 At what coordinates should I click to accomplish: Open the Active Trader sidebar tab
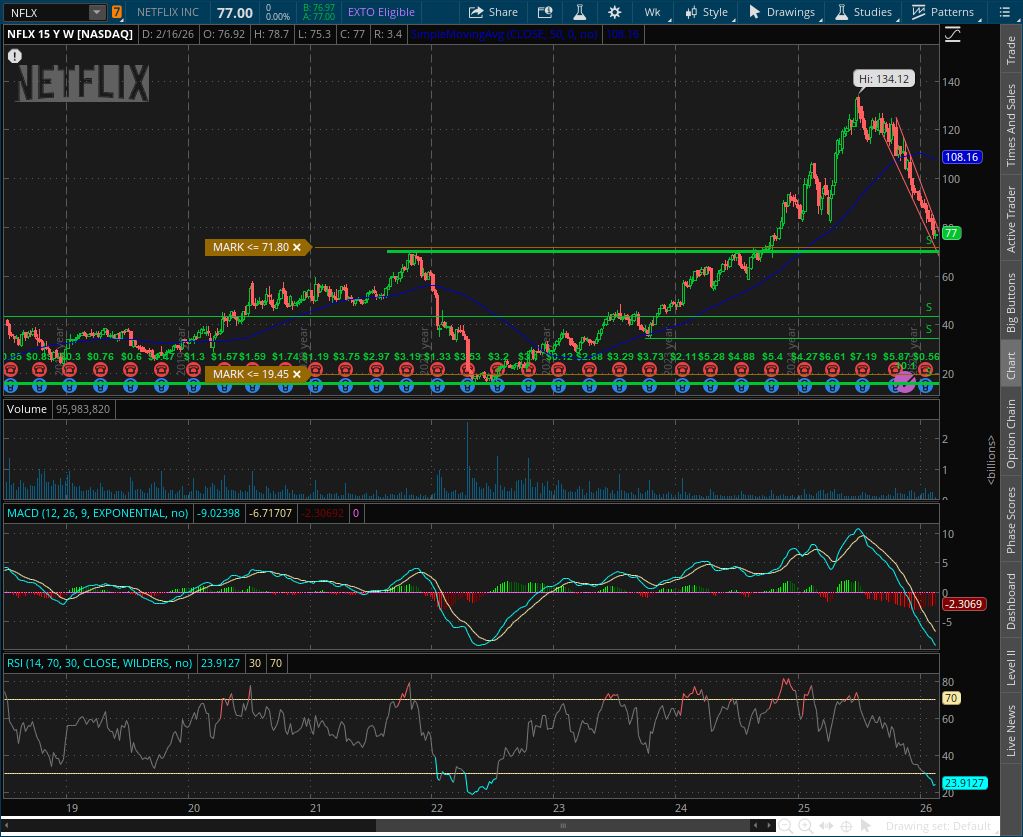[x=1011, y=219]
